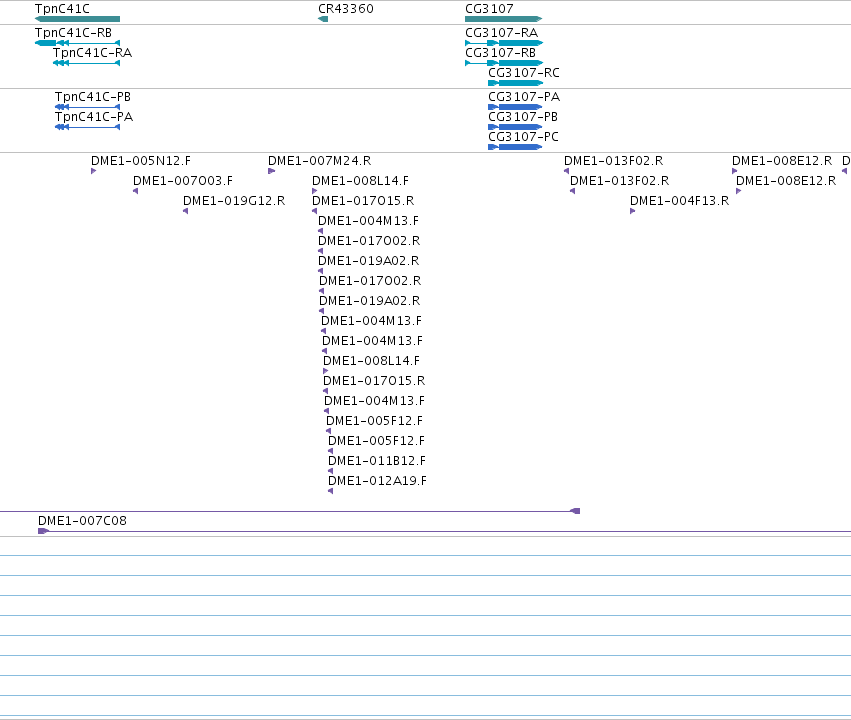
Task: Select the DME1-007M24.R BAC end label
Action: (x=320, y=161)
